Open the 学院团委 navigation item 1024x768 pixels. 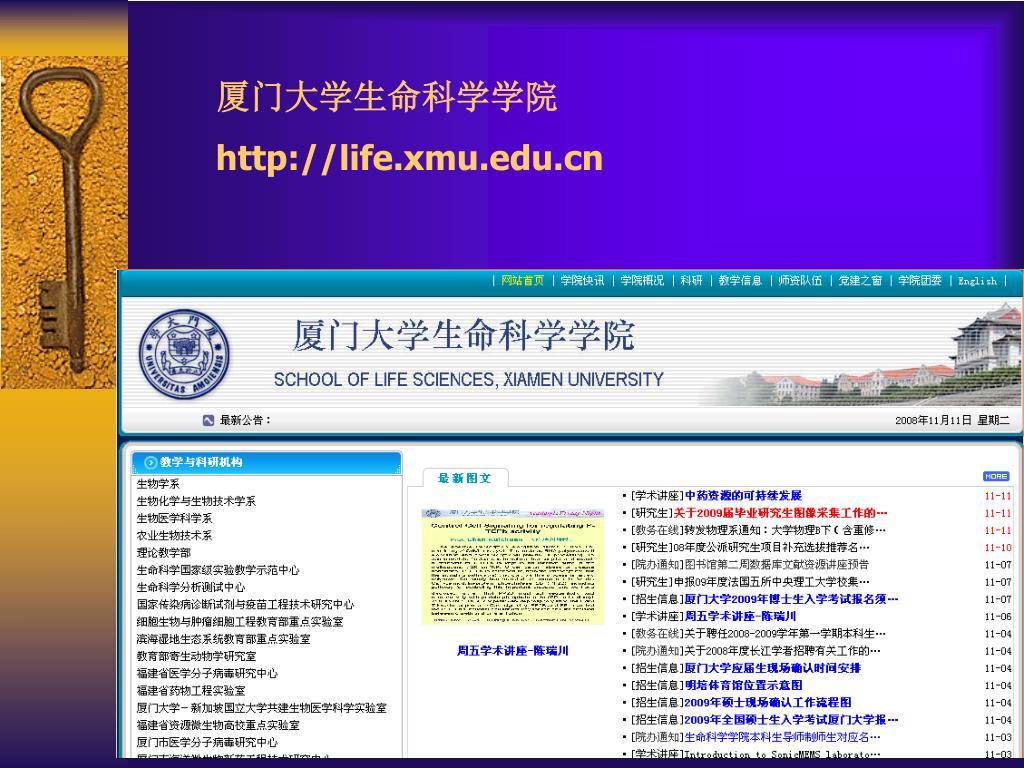(920, 280)
